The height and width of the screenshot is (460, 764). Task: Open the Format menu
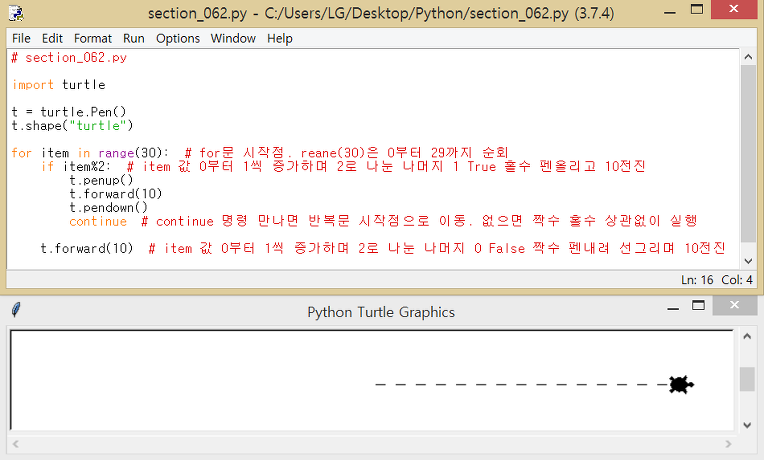tap(93, 38)
